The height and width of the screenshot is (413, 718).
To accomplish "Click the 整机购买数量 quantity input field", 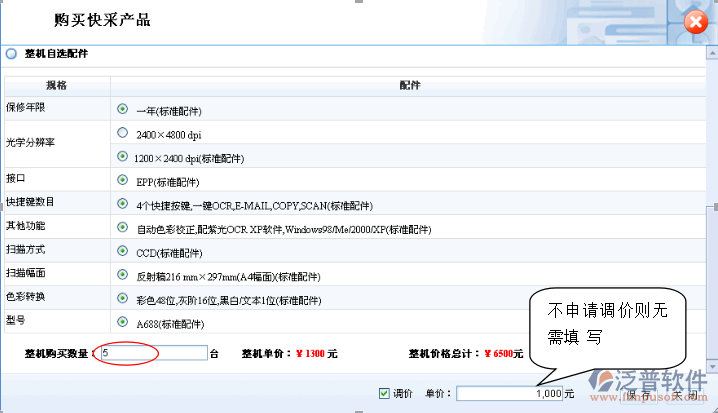I will point(152,353).
